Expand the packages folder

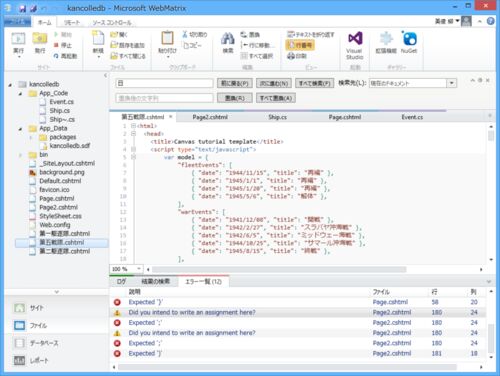[31, 137]
